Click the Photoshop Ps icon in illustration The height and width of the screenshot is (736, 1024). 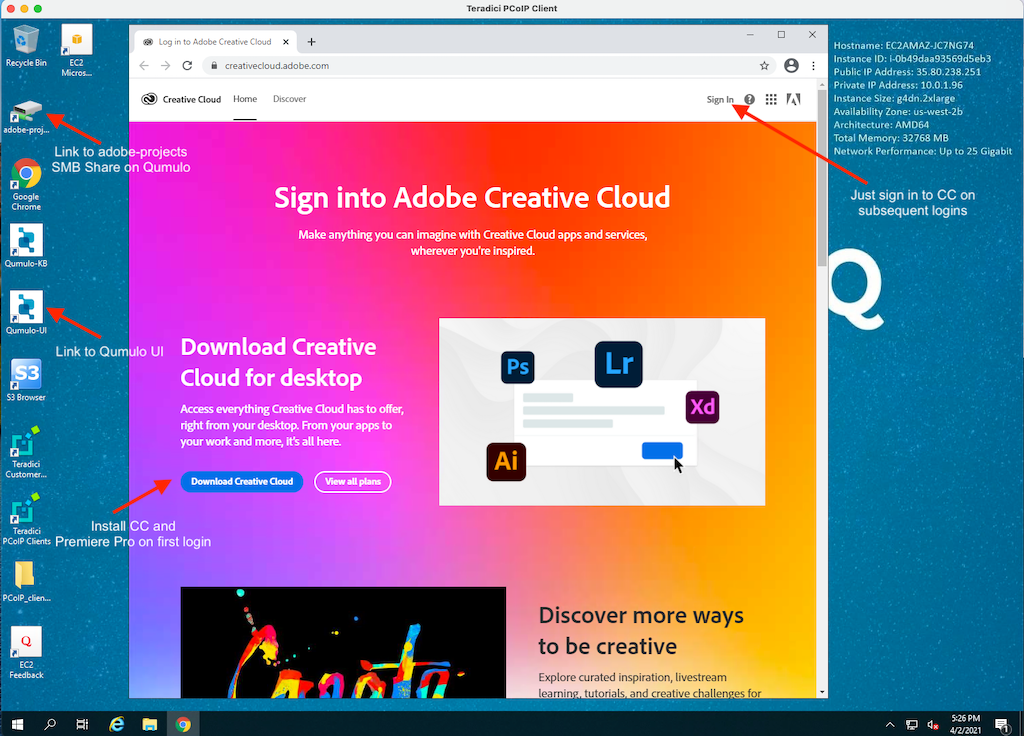[518, 367]
